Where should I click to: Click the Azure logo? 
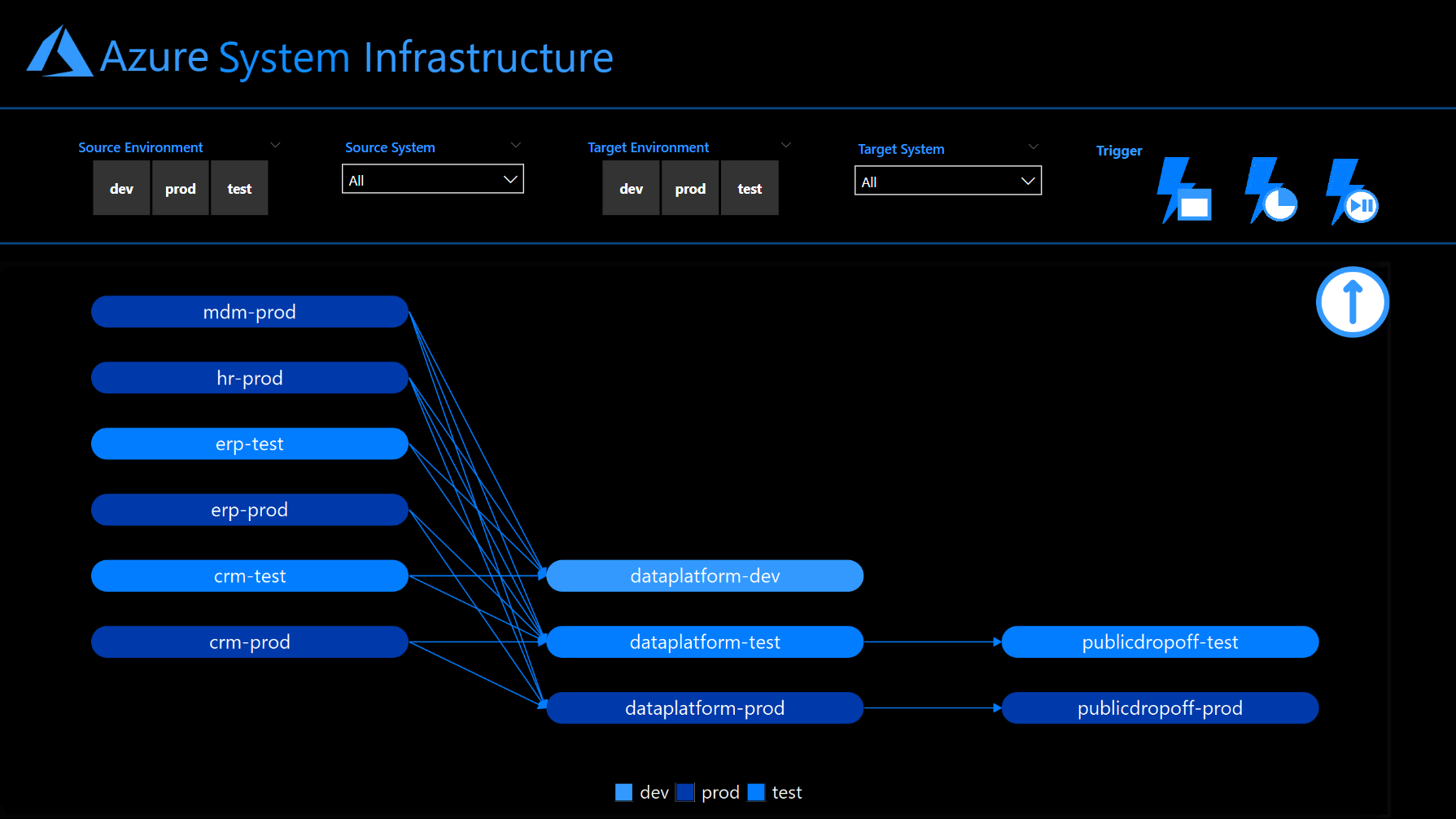point(59,55)
